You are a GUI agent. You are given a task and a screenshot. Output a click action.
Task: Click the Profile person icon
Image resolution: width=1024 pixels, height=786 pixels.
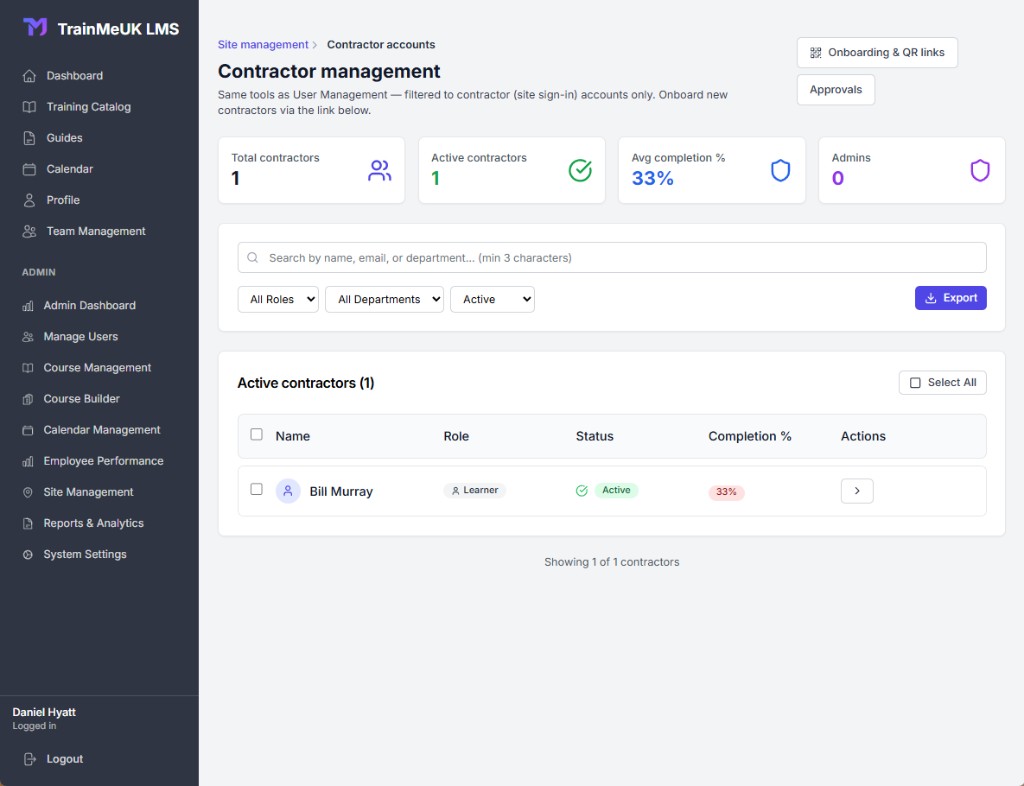[x=29, y=200]
